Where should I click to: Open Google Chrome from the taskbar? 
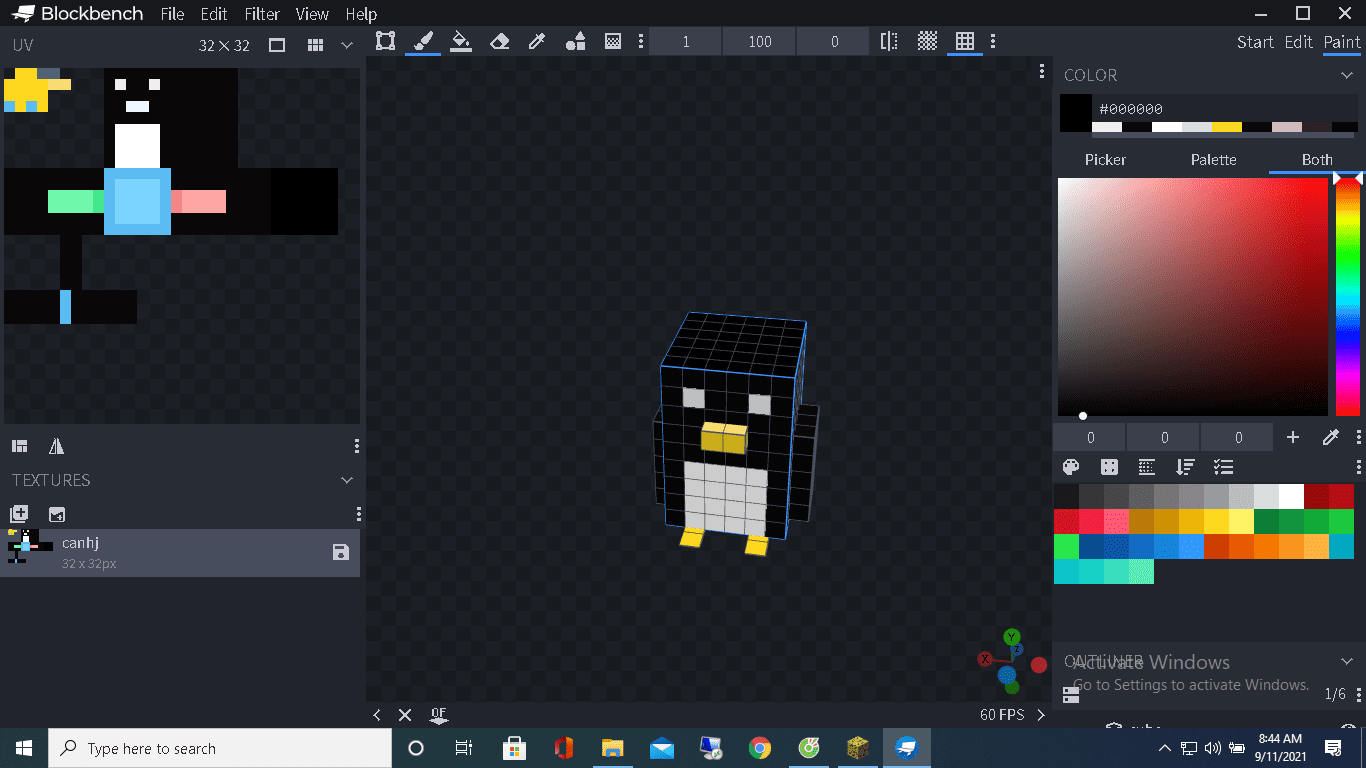tap(760, 748)
